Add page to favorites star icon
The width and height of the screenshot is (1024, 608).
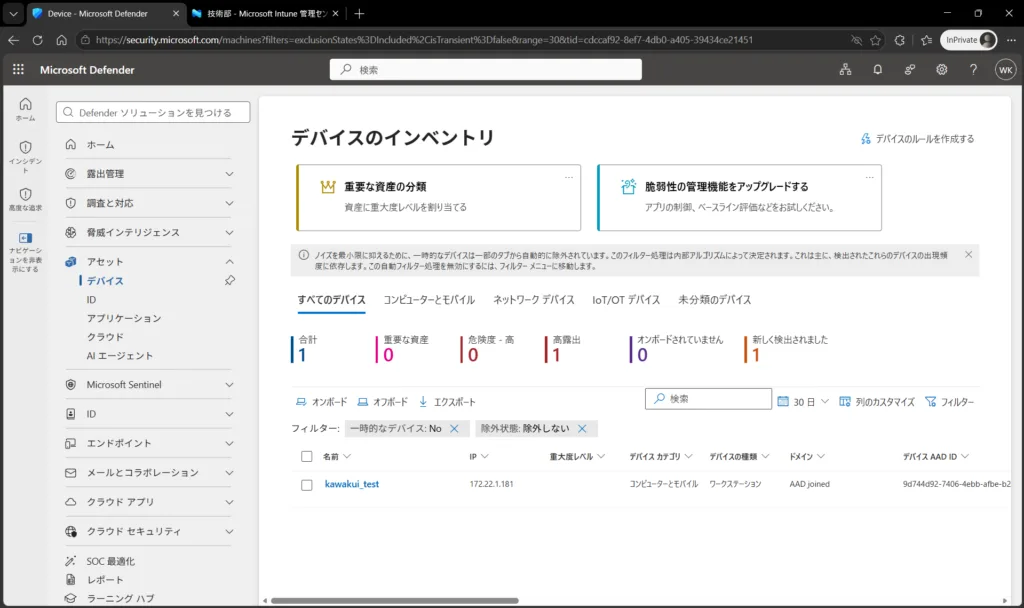875,40
